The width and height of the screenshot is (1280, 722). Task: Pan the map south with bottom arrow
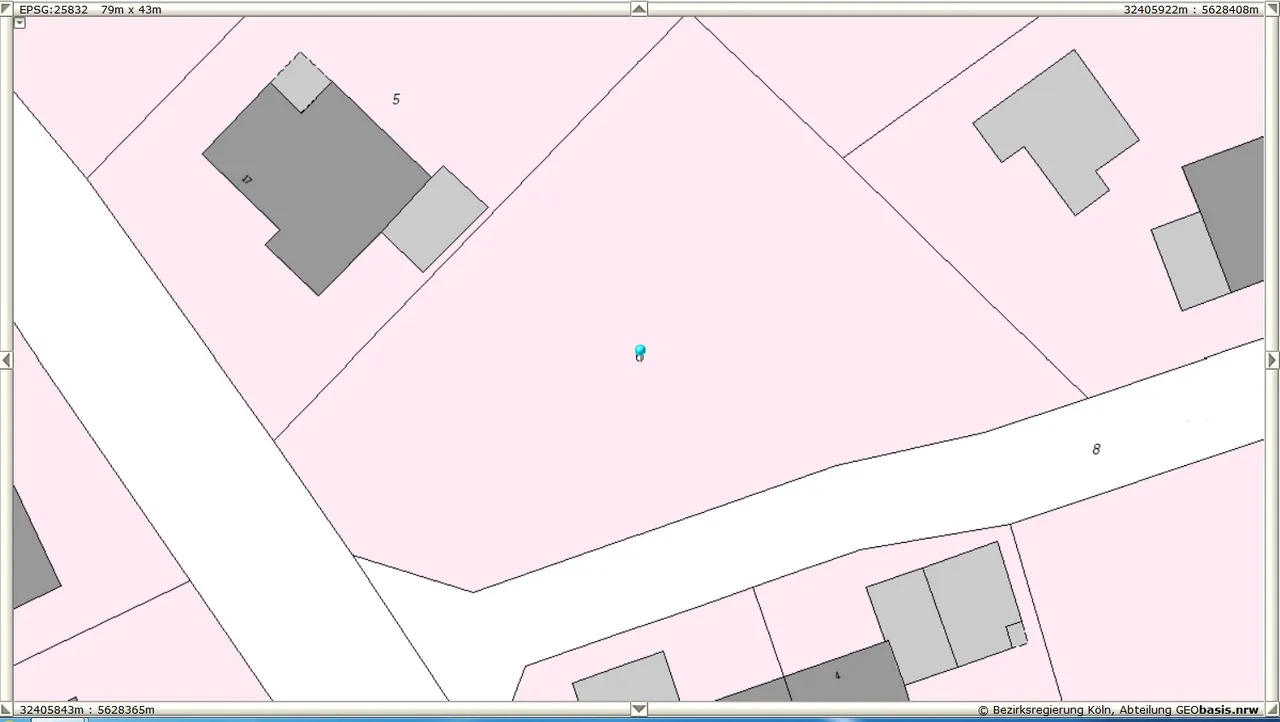(x=639, y=709)
